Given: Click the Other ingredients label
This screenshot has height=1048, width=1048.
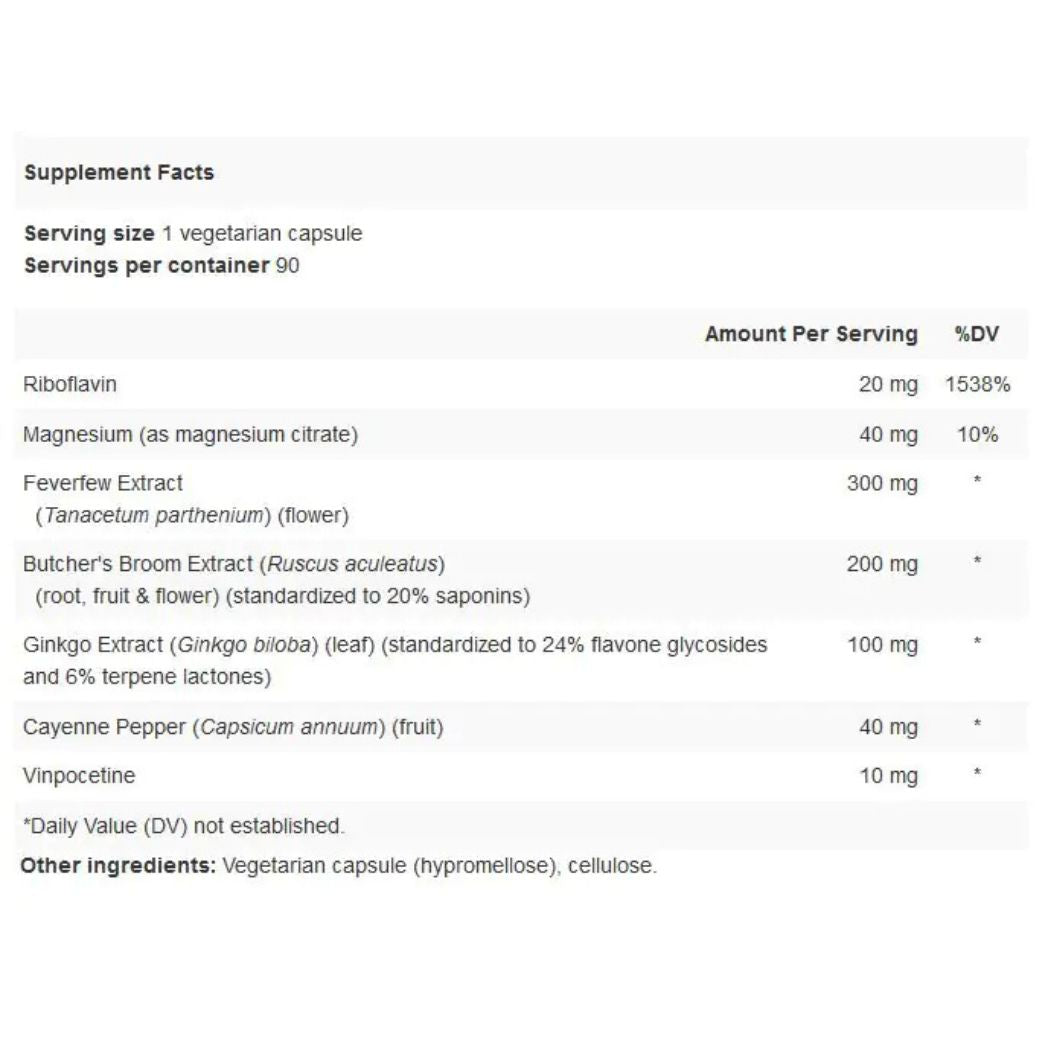Looking at the screenshot, I should (x=118, y=866).
